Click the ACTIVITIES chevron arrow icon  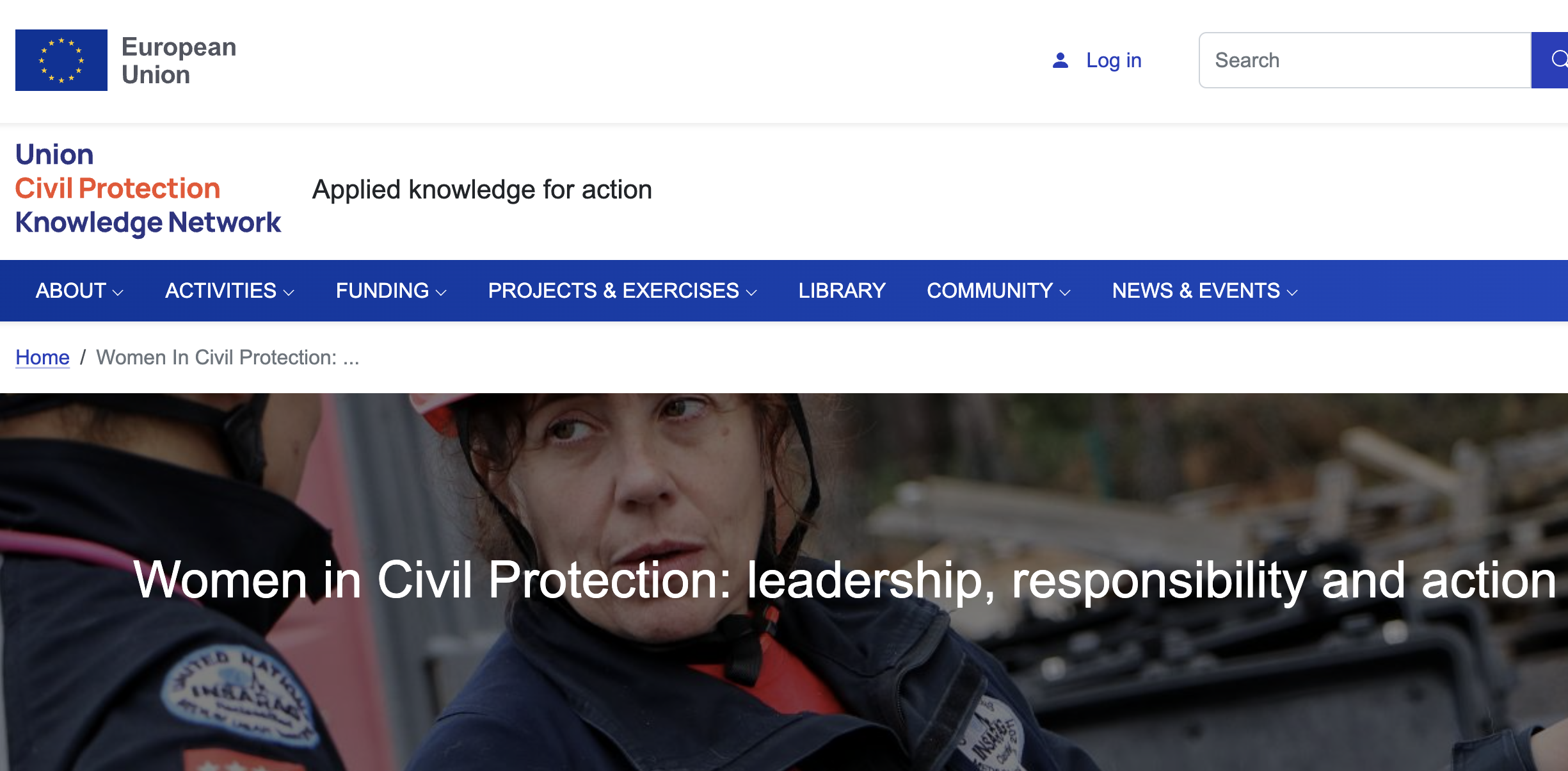289,292
